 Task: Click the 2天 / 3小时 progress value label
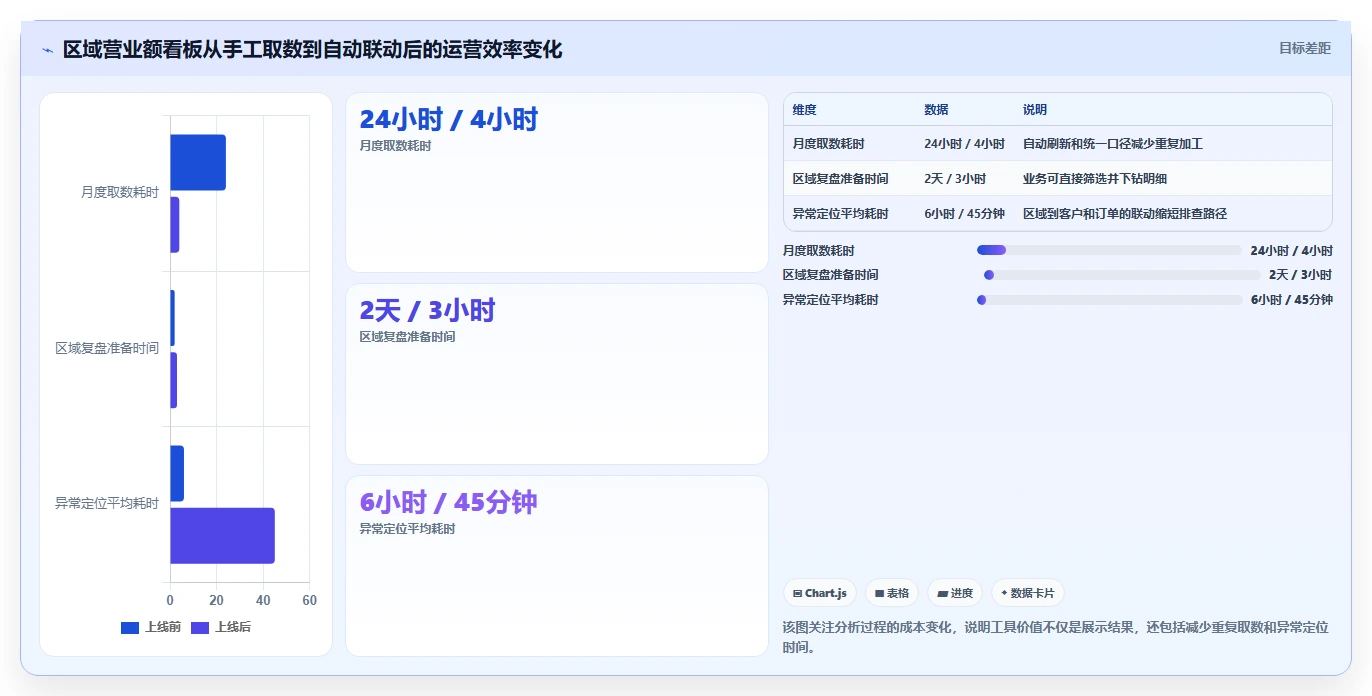[1300, 275]
